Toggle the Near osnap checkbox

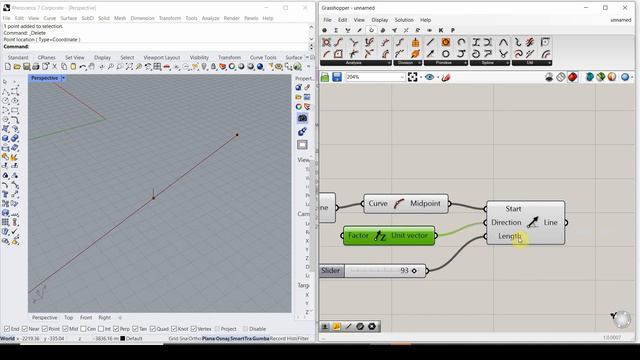[x=24, y=329]
